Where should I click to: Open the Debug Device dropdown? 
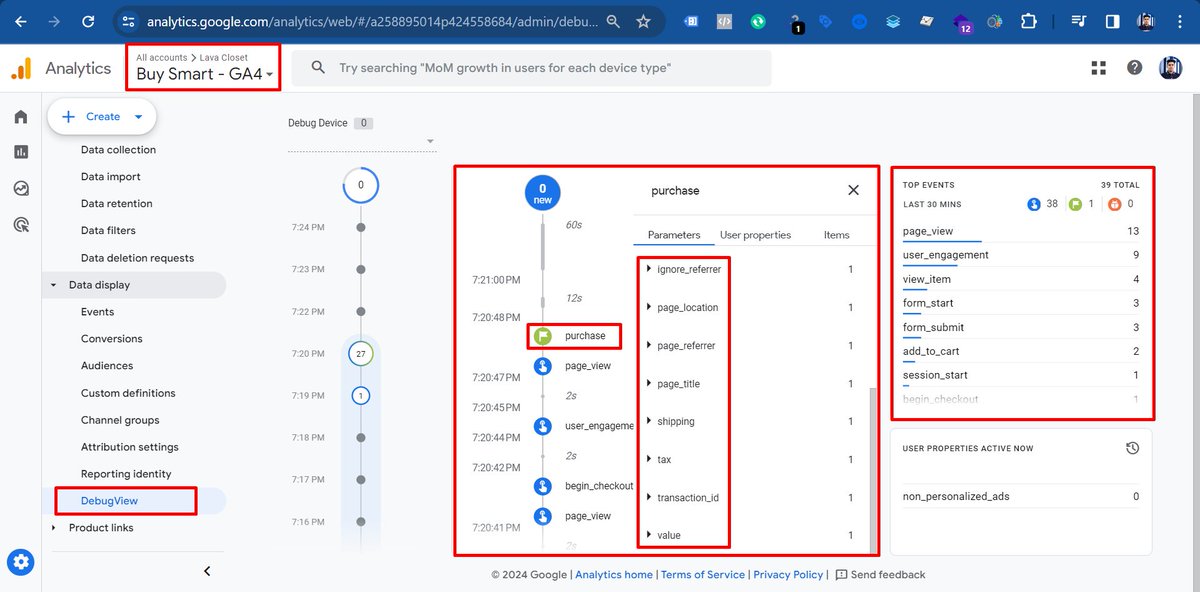point(361,141)
